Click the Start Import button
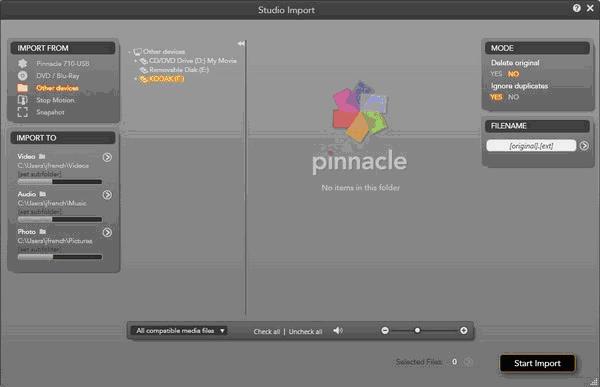 (537, 363)
